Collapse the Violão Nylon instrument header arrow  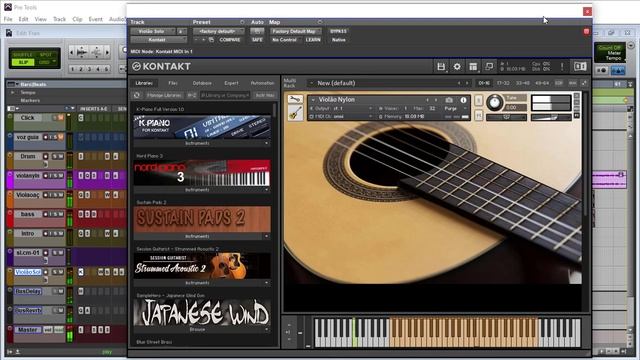(313, 100)
